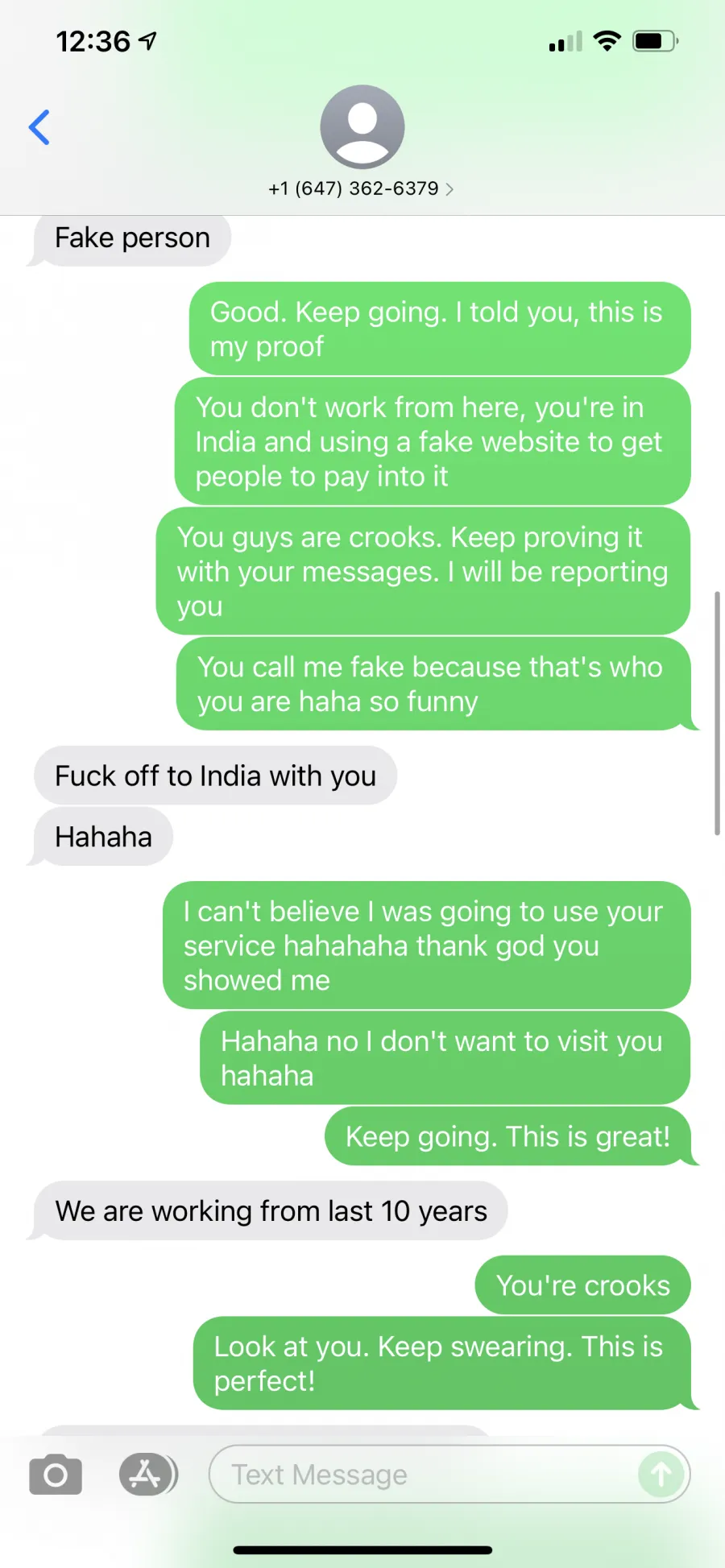
Task: Tap the camera icon
Action: (56, 1475)
